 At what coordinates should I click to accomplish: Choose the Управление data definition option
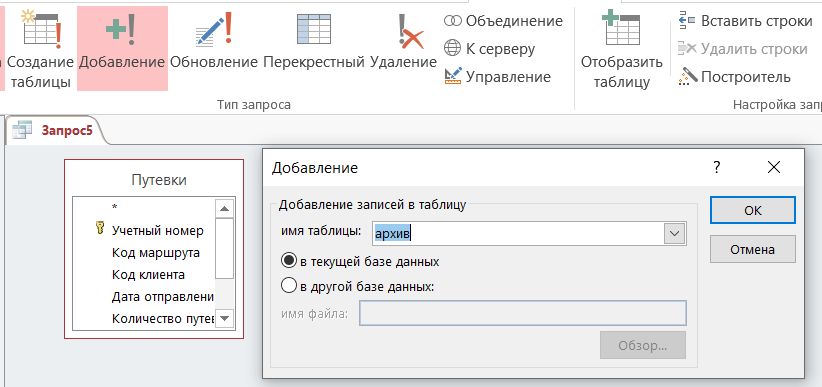(497, 77)
